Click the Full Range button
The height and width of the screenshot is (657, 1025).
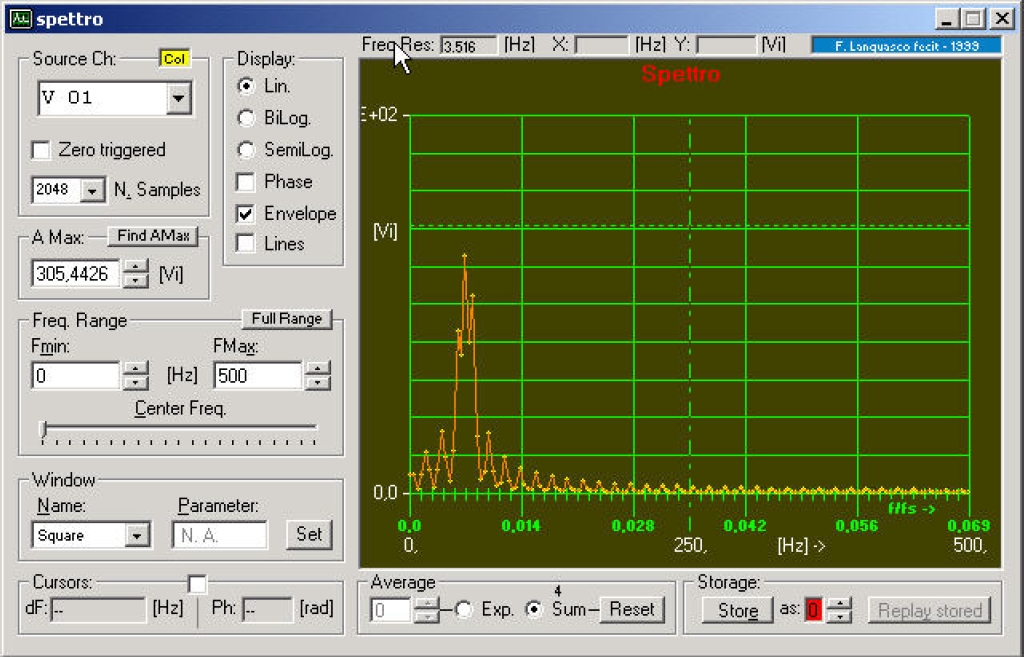(x=287, y=319)
